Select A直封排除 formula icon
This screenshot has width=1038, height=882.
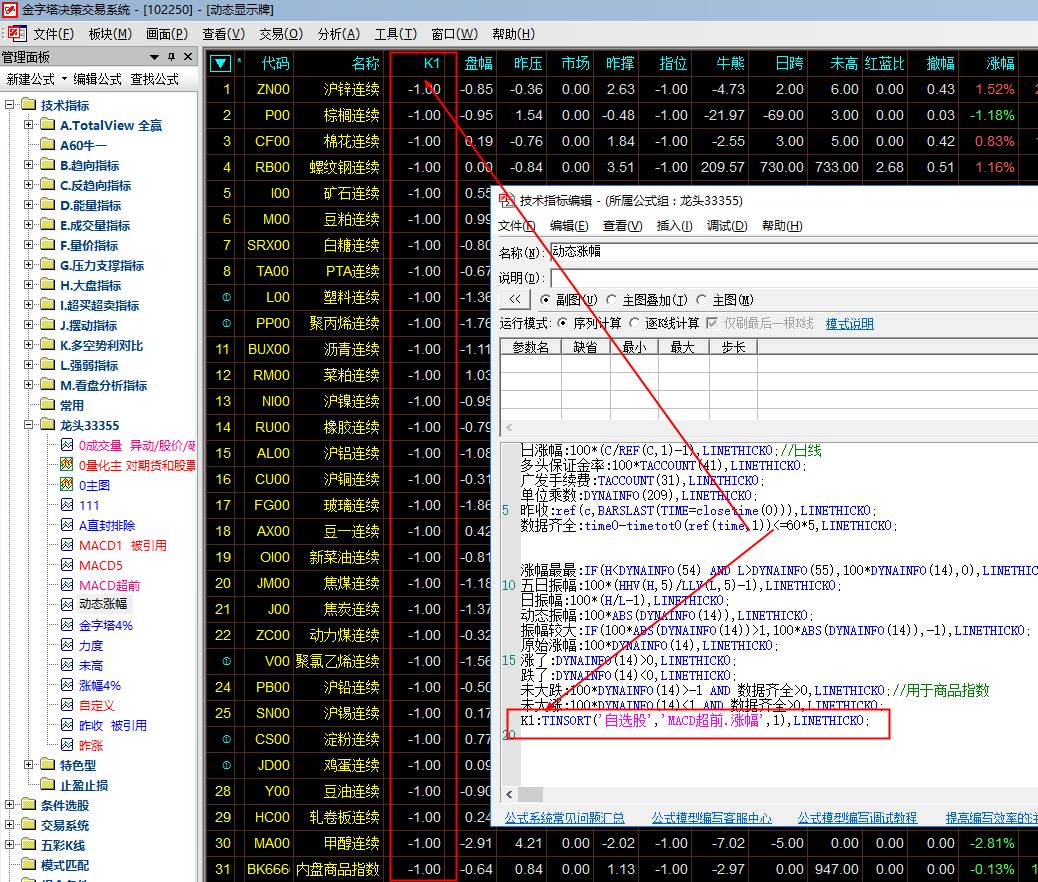[67, 525]
